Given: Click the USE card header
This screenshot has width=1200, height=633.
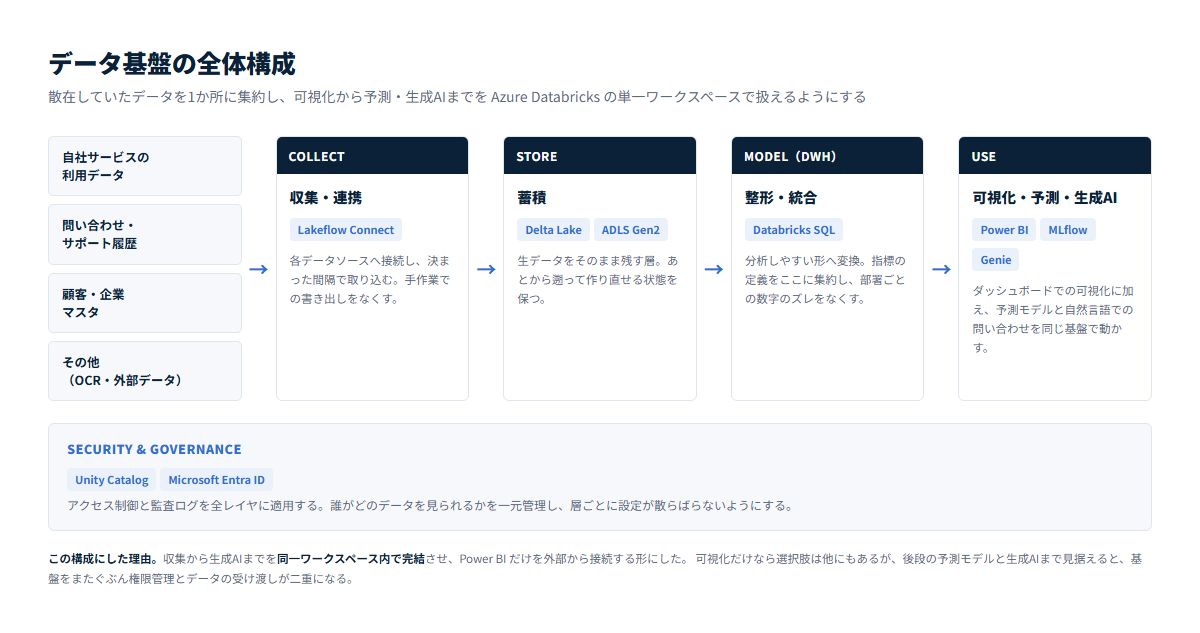Looking at the screenshot, I should [1055, 156].
